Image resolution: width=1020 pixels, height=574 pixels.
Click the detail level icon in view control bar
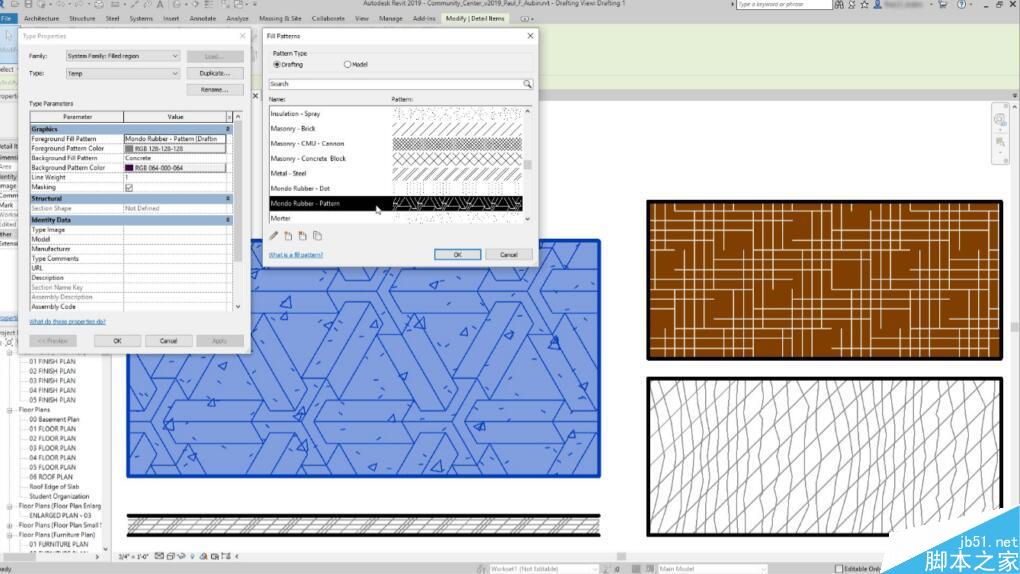159,556
